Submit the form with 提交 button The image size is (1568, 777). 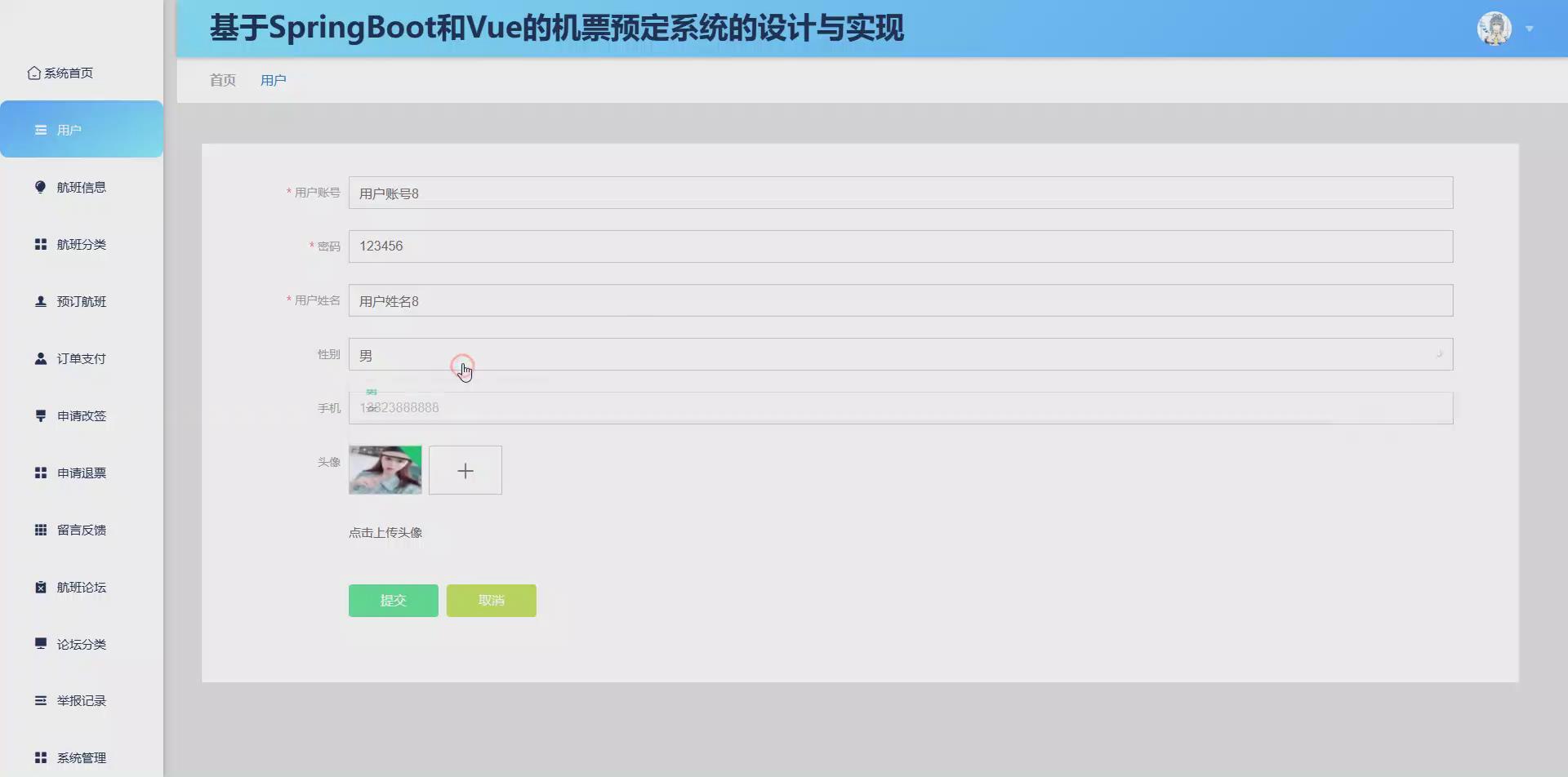(394, 601)
